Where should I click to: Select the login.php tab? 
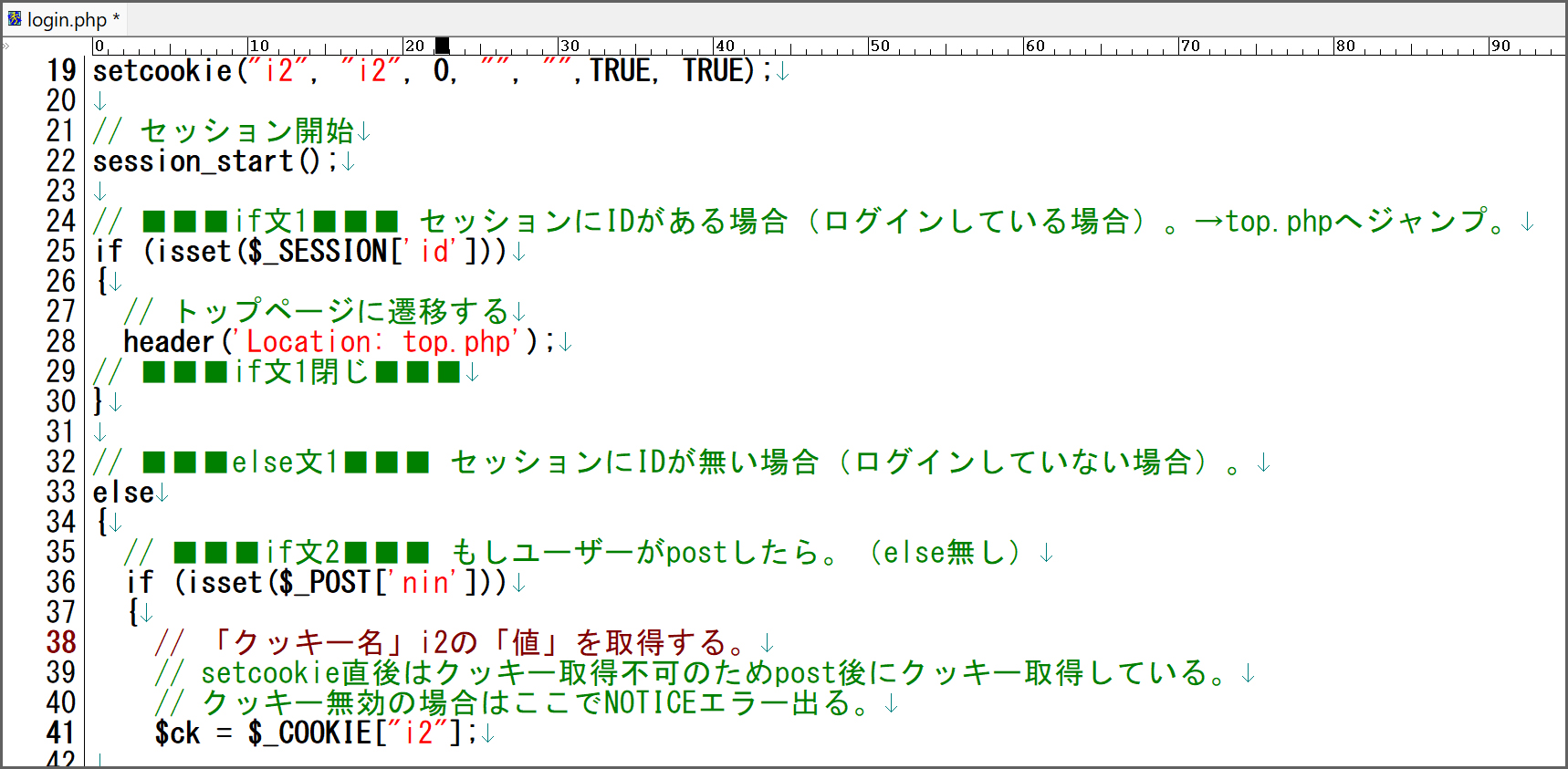coord(66,19)
